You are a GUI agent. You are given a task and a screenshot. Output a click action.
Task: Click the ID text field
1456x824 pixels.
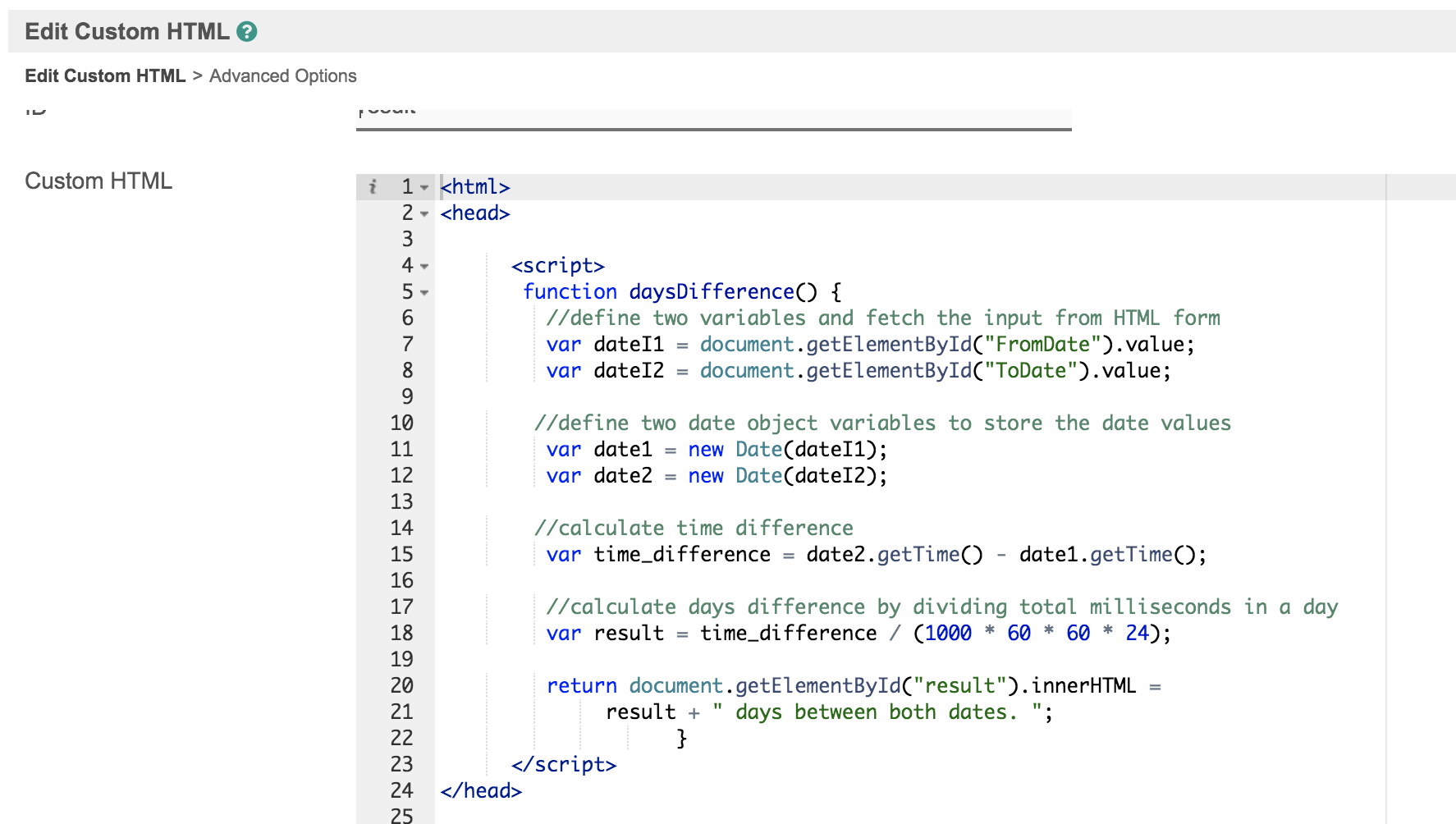pos(713,117)
